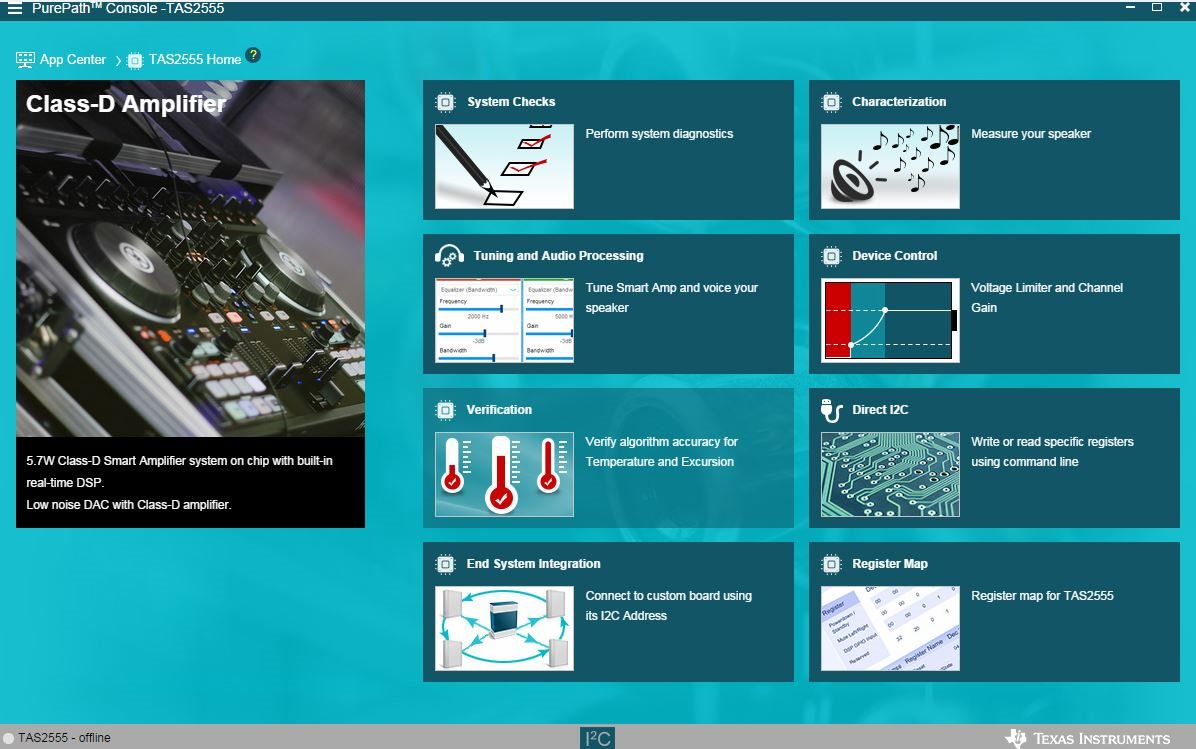
Task: Click the Direct I2C plug icon
Action: tap(831, 410)
